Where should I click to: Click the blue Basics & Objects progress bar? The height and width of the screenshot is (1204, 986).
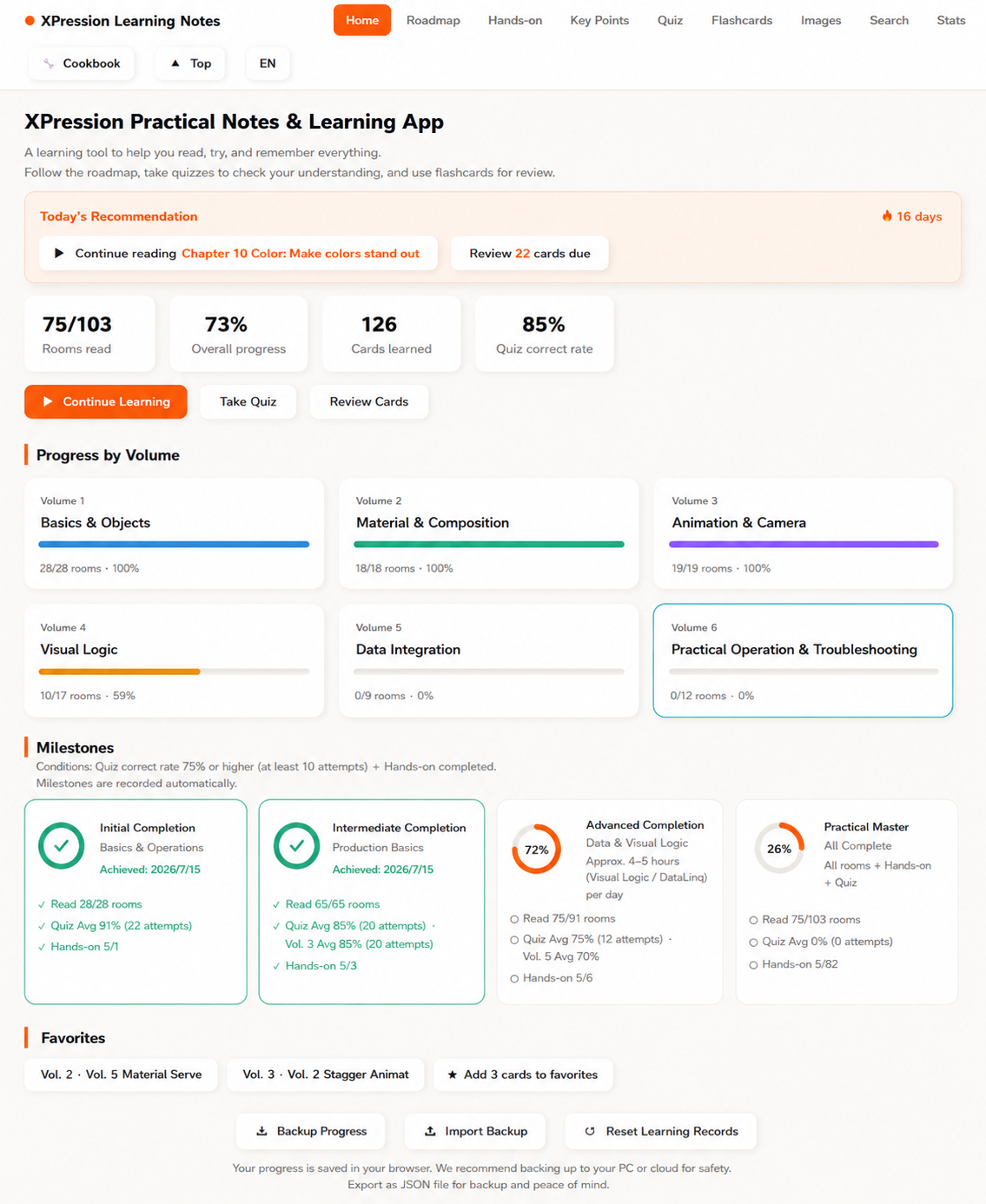tap(174, 545)
